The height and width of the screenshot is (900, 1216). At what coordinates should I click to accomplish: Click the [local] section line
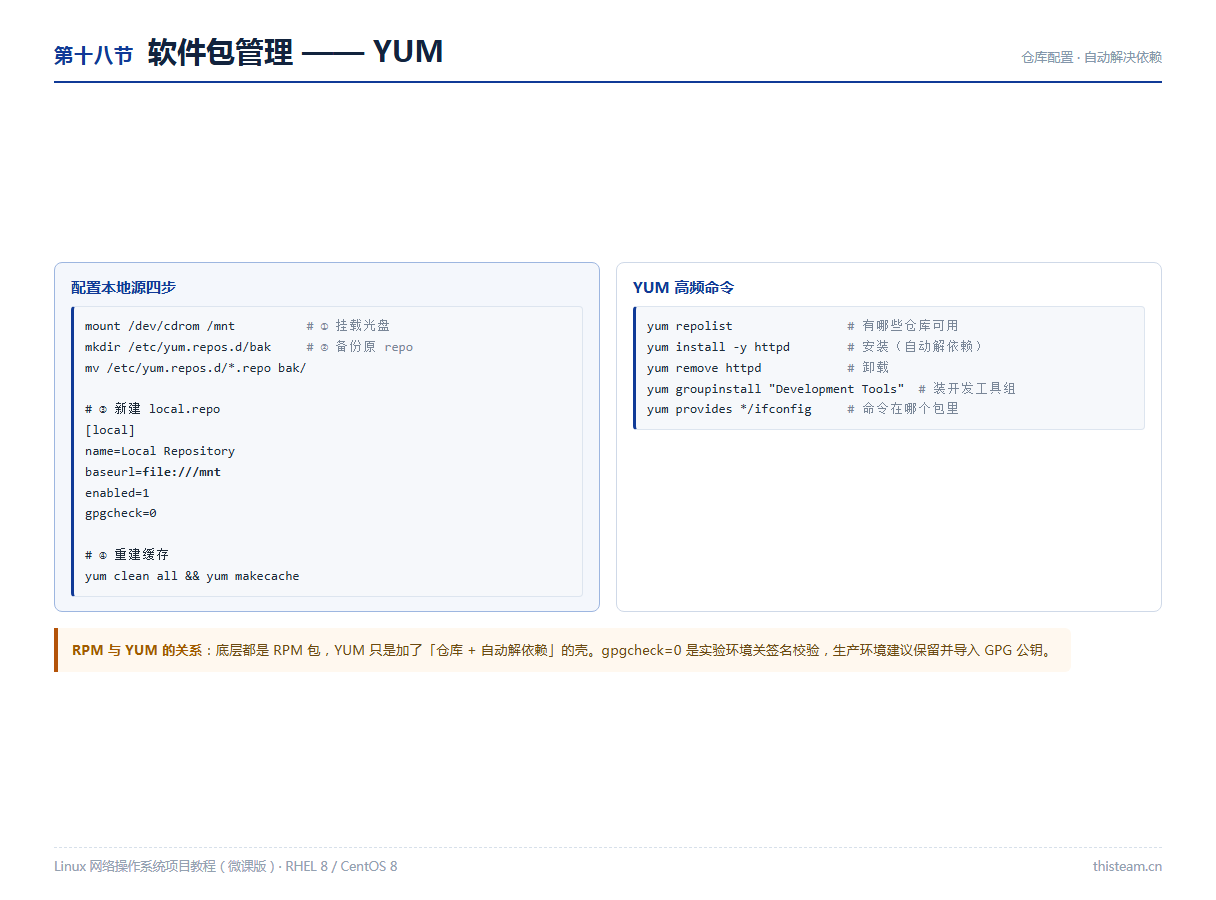(x=110, y=430)
